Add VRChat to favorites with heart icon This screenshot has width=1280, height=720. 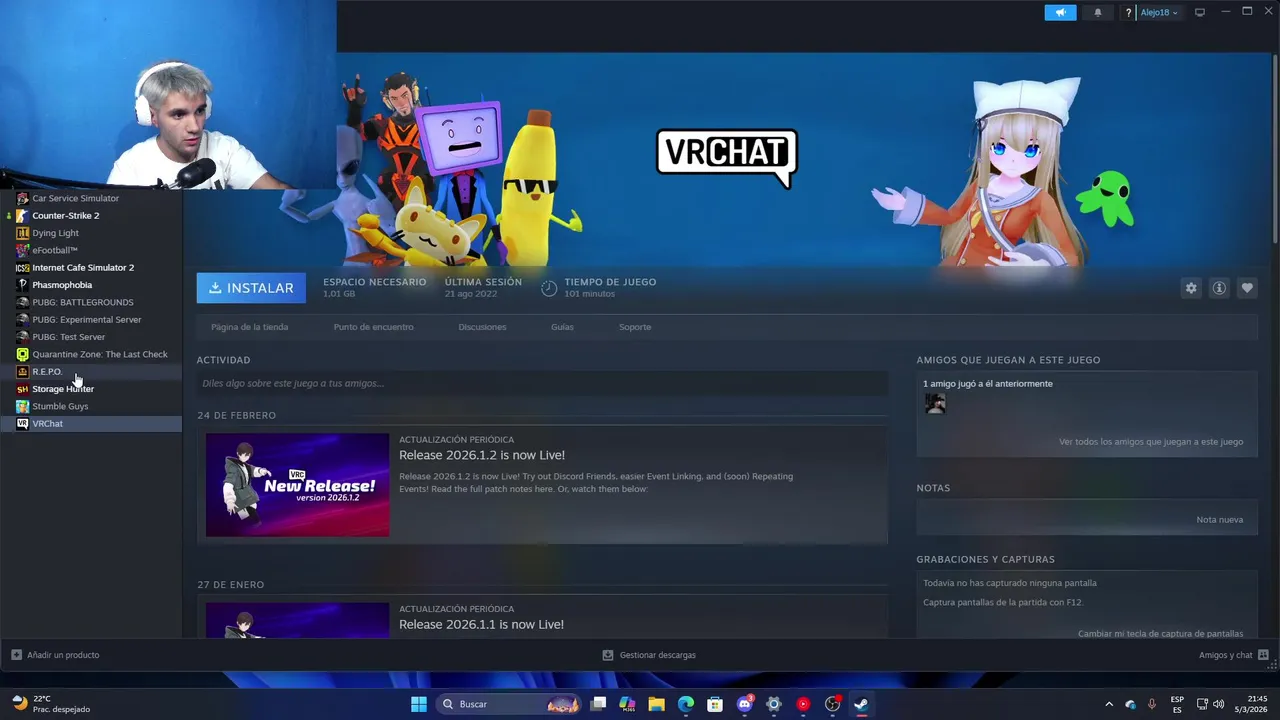(1247, 288)
